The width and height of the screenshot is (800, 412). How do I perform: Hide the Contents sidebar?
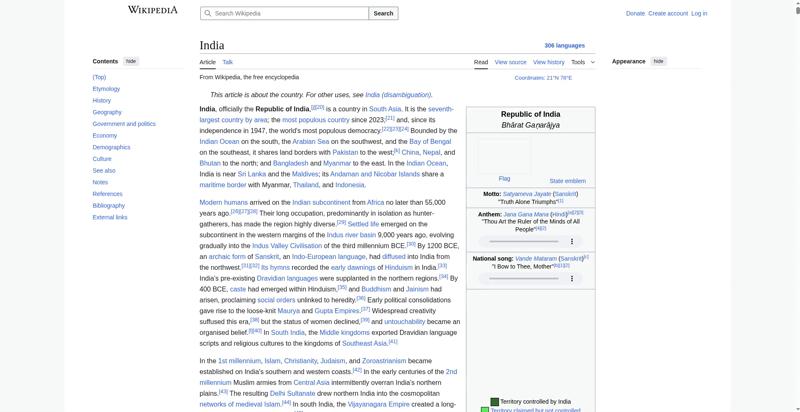131,61
